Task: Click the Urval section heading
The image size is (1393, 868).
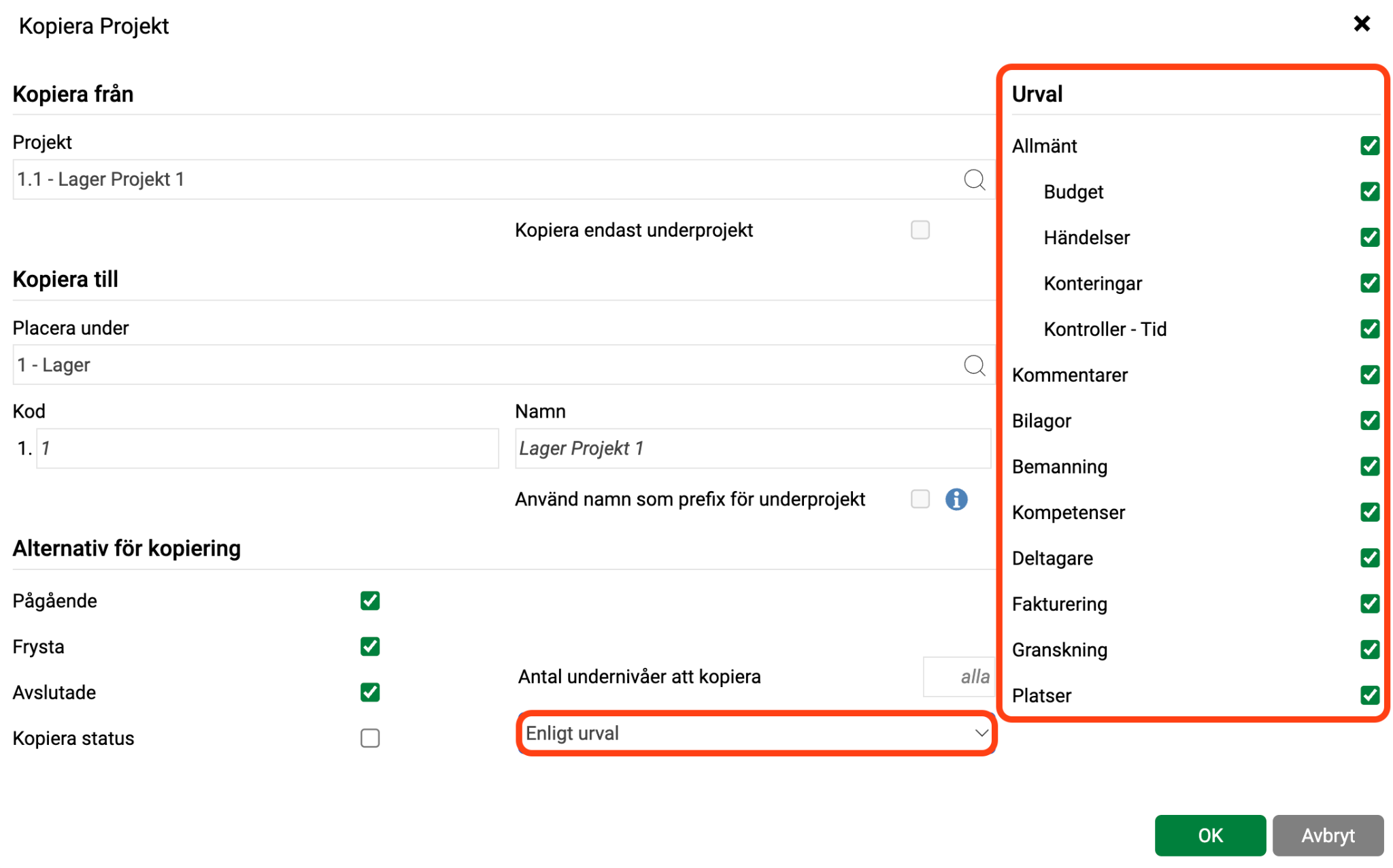Action: pyautogui.click(x=1037, y=94)
